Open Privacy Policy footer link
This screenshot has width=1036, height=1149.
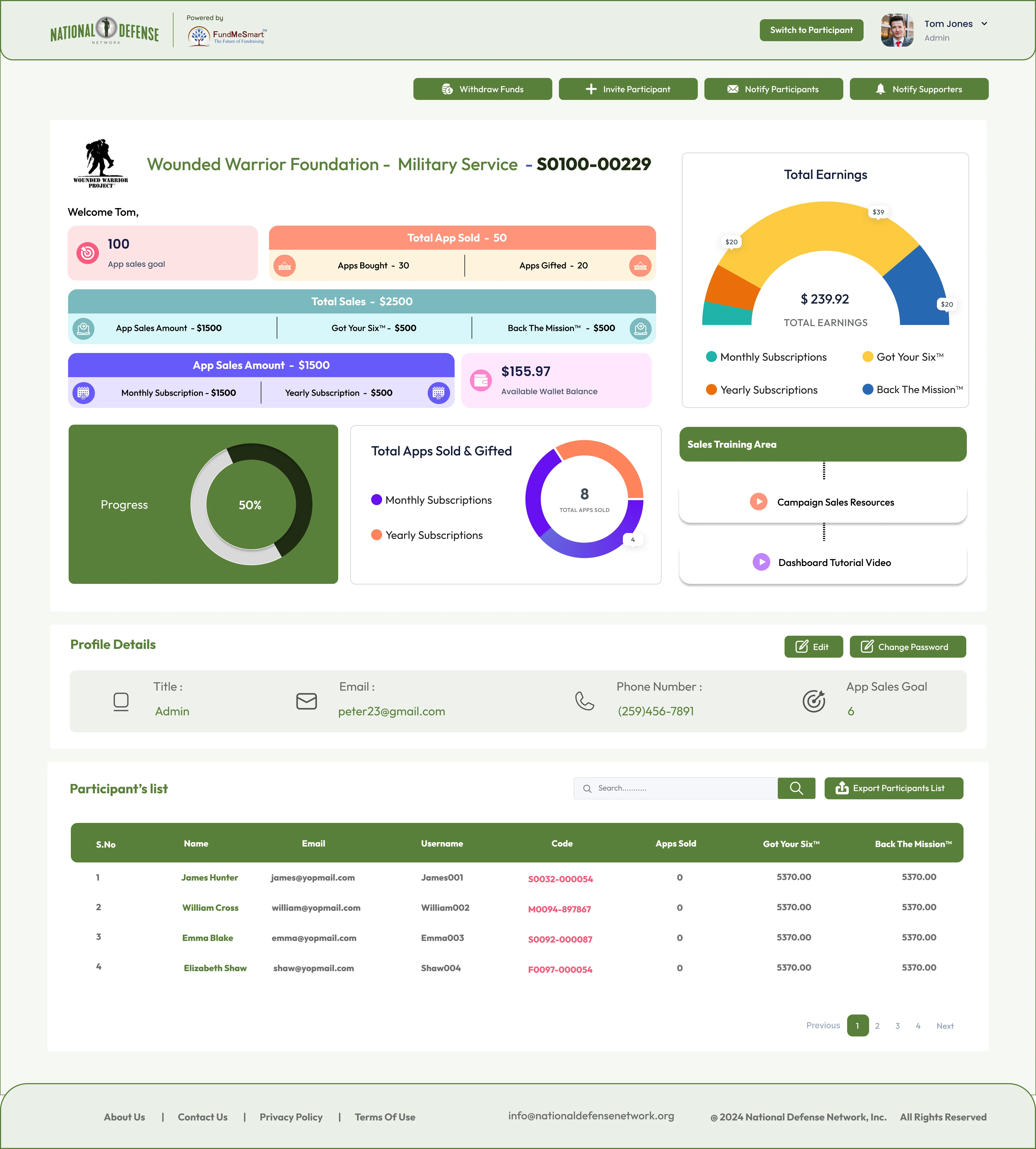tap(291, 1117)
